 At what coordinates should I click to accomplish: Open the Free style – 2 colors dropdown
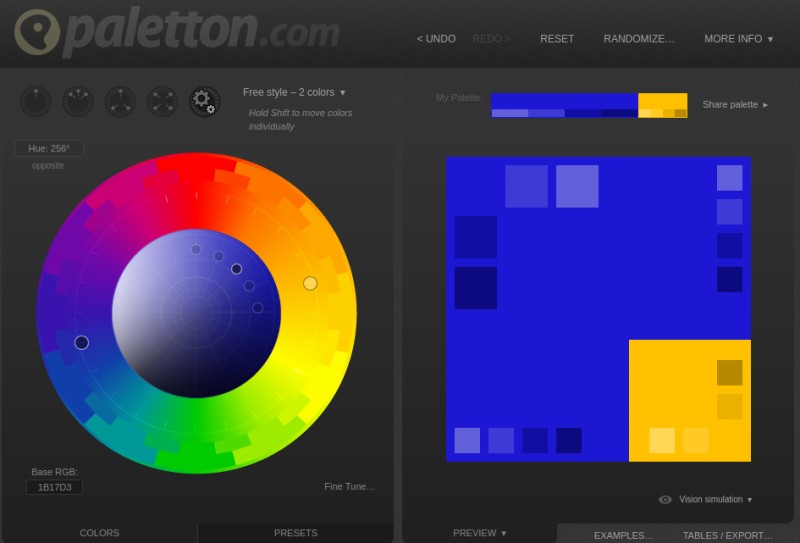[x=294, y=92]
